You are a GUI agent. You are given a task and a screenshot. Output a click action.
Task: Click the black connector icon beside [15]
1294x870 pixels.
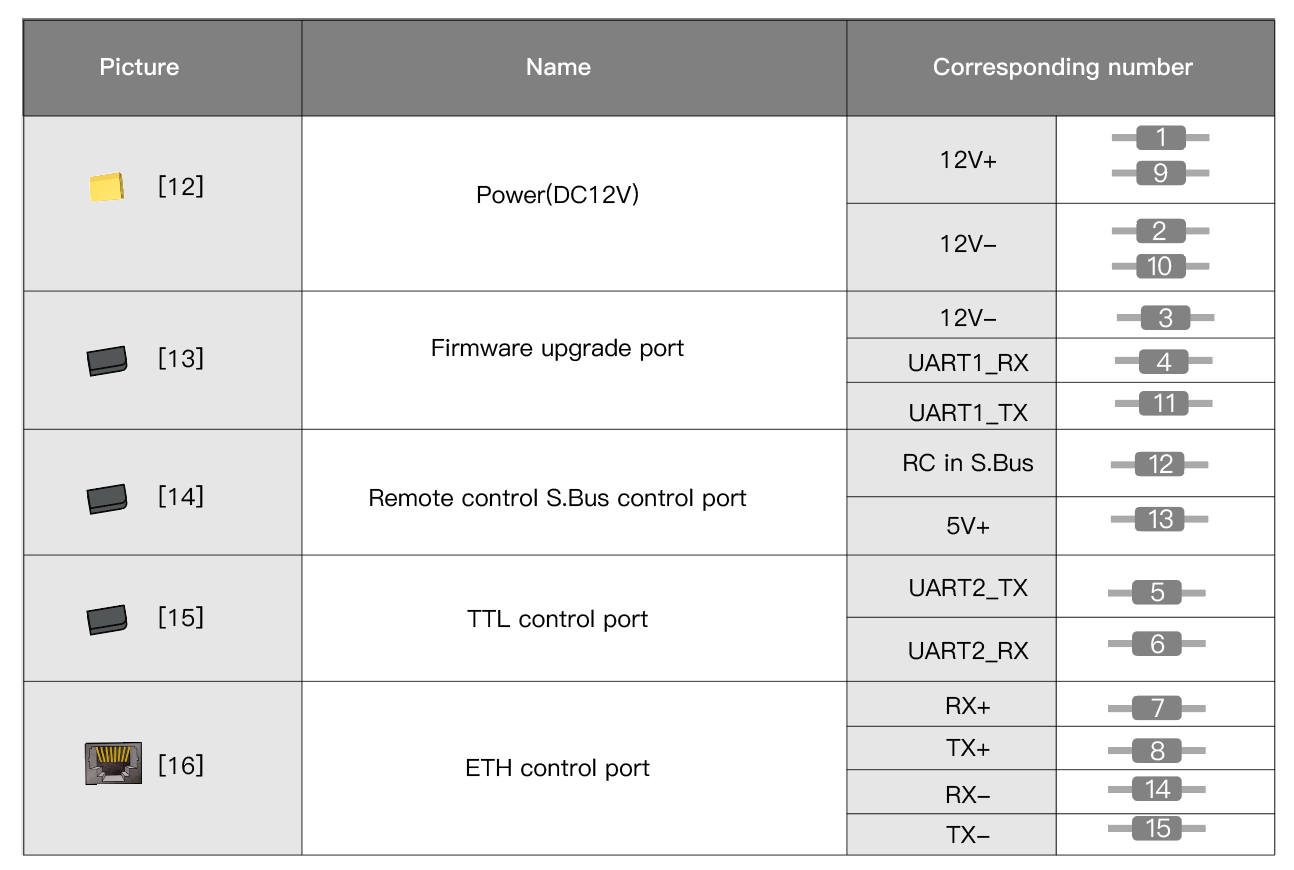coord(107,620)
